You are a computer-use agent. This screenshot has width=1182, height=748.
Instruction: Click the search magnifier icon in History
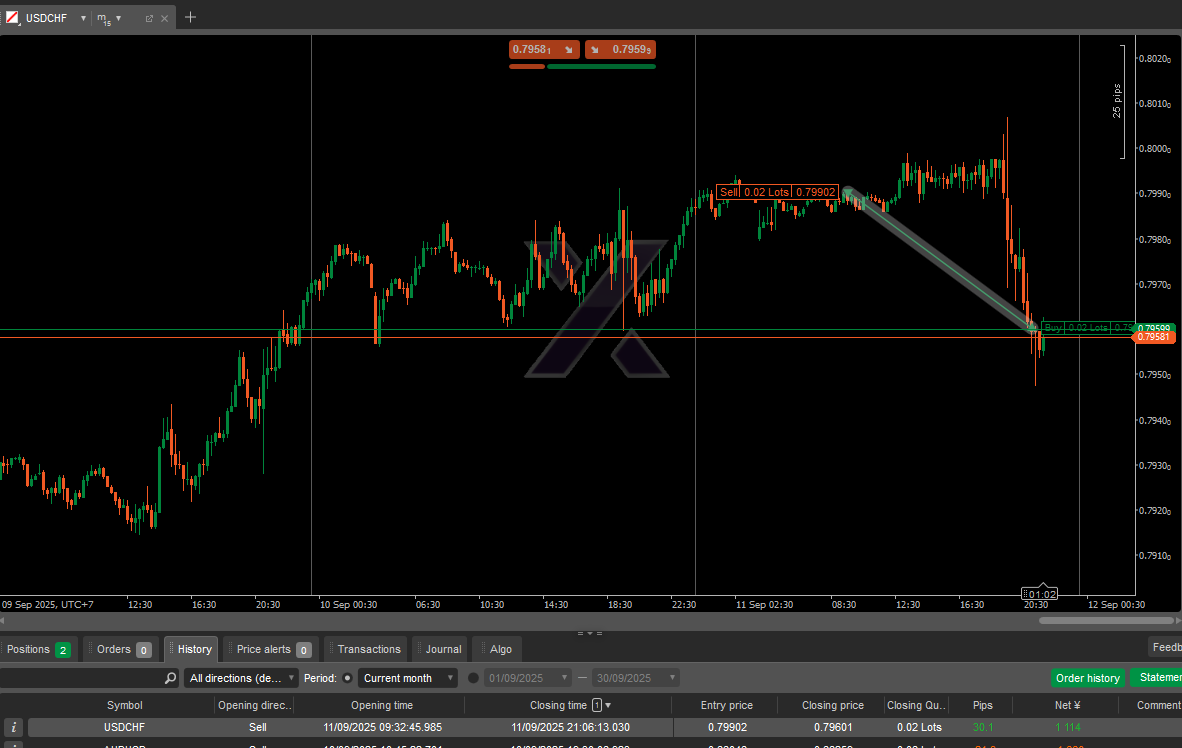(x=170, y=678)
